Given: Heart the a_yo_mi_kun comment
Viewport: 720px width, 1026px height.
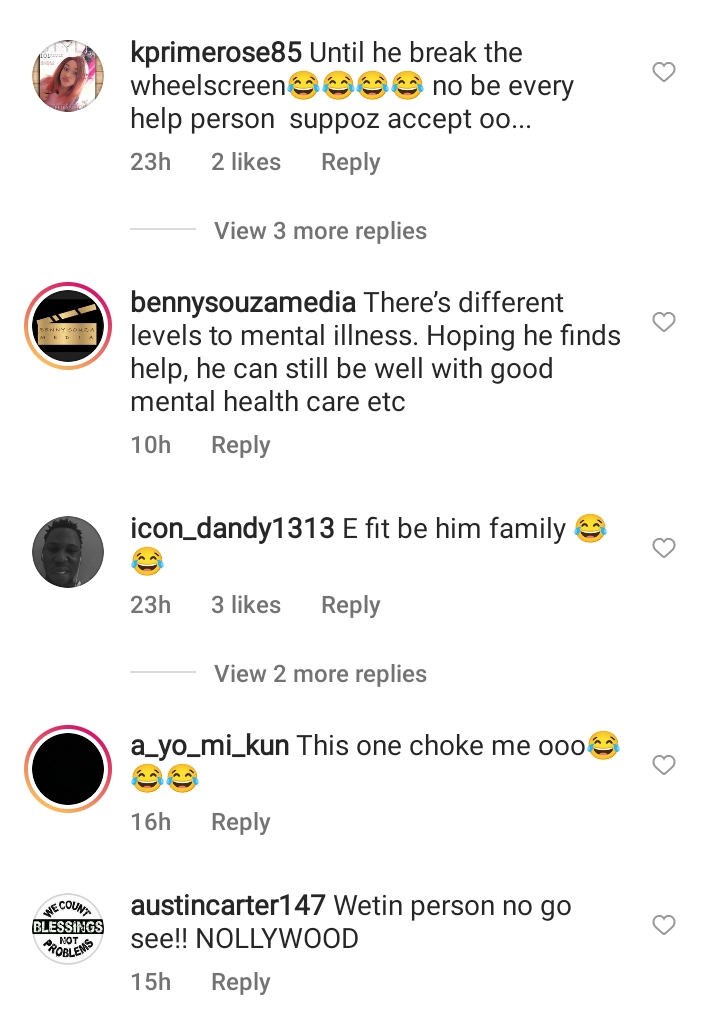Looking at the screenshot, I should point(663,765).
